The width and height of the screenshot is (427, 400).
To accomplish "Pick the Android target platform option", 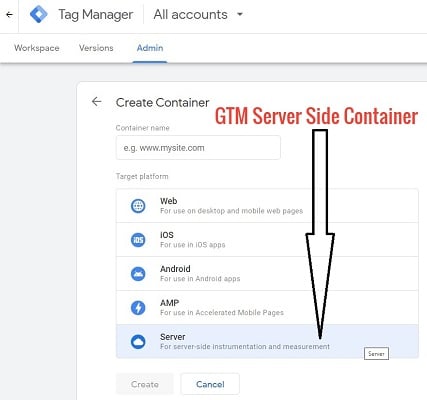I will click(x=267, y=274).
